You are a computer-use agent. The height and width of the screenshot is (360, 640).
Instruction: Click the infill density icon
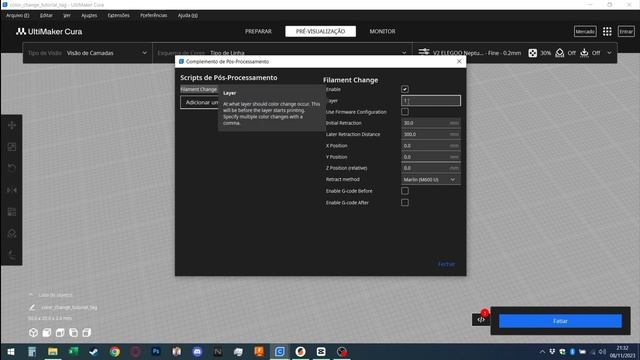coord(532,53)
